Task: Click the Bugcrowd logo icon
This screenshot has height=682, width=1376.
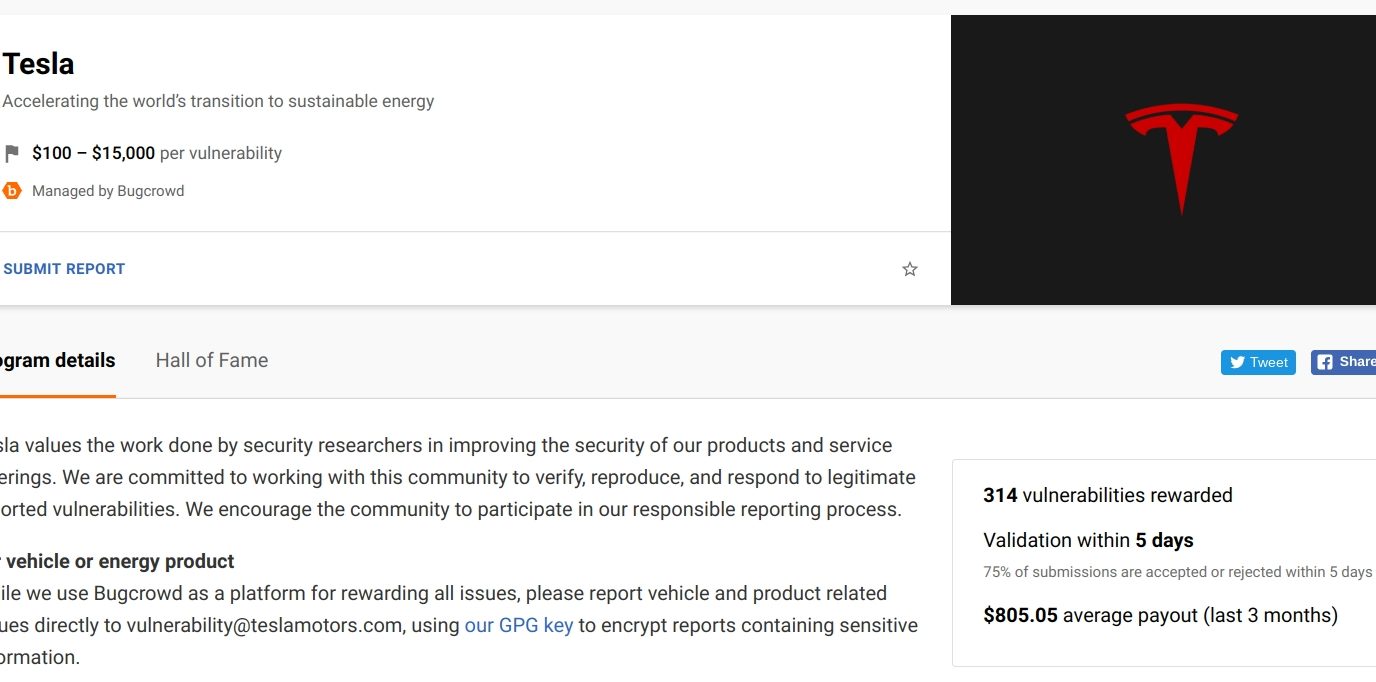Action: pos(12,191)
